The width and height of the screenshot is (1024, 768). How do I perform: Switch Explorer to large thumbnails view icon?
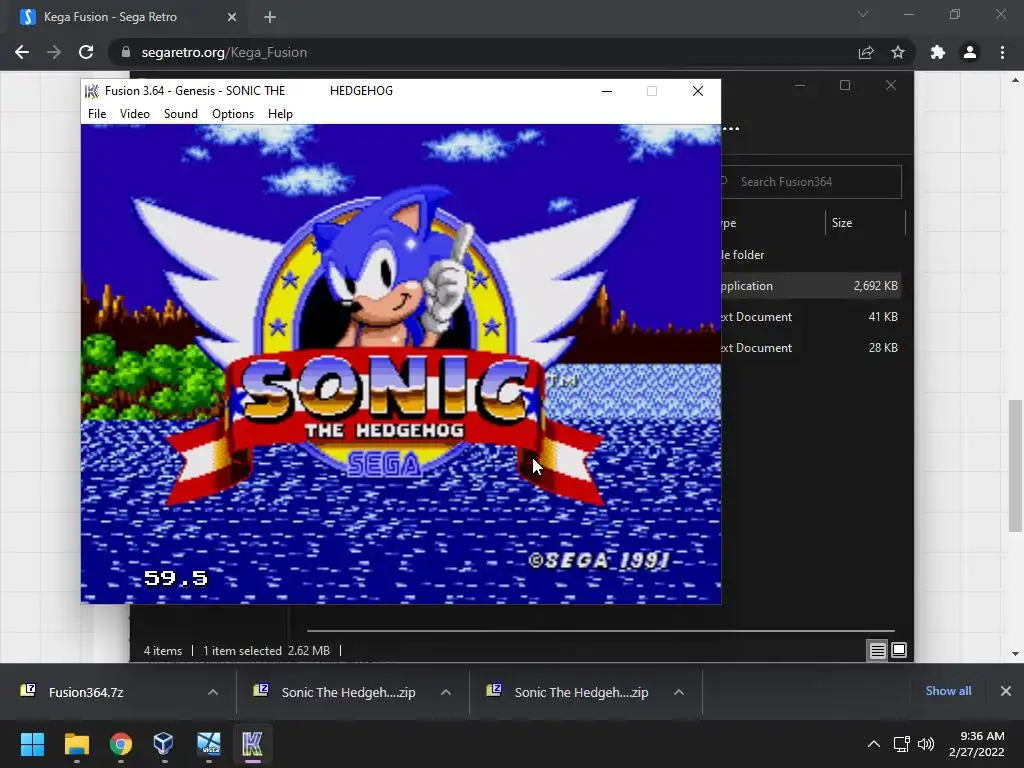pyautogui.click(x=899, y=650)
